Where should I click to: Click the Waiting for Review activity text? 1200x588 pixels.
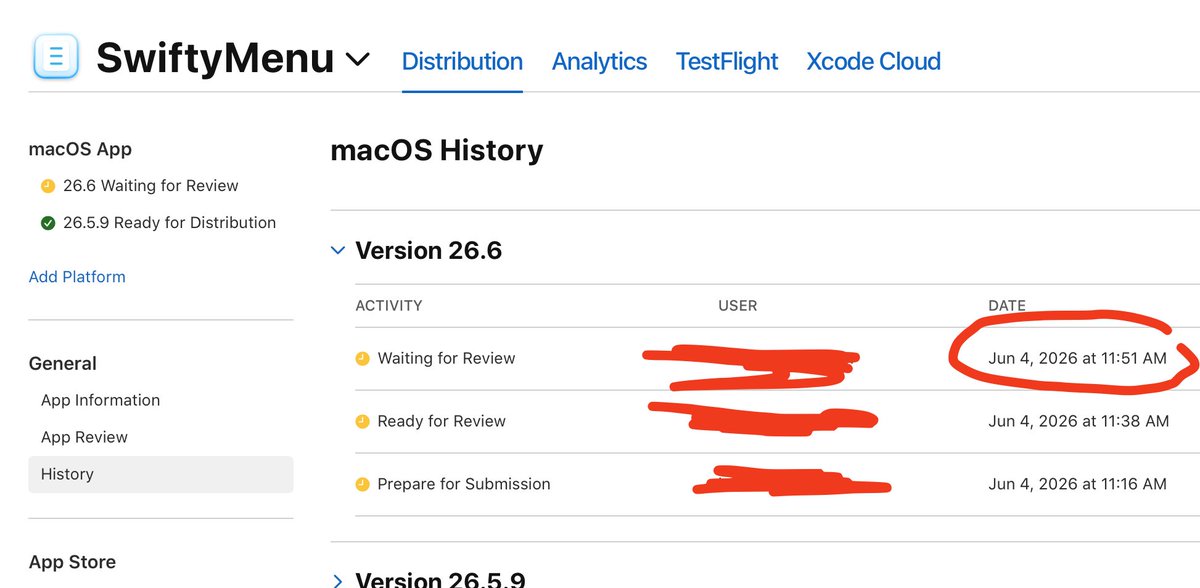446,358
